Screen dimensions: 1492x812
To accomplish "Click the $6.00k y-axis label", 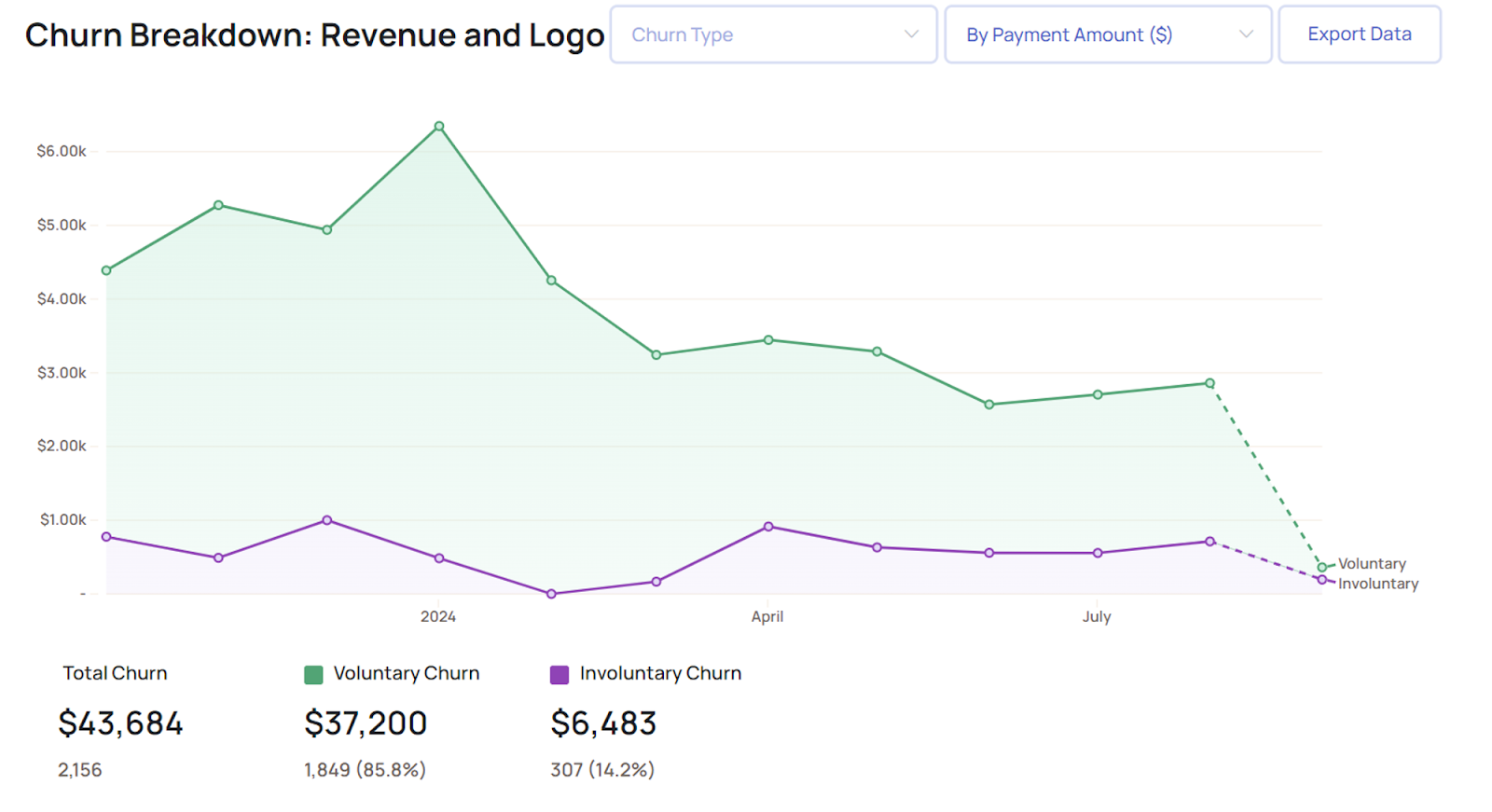I will coord(62,151).
